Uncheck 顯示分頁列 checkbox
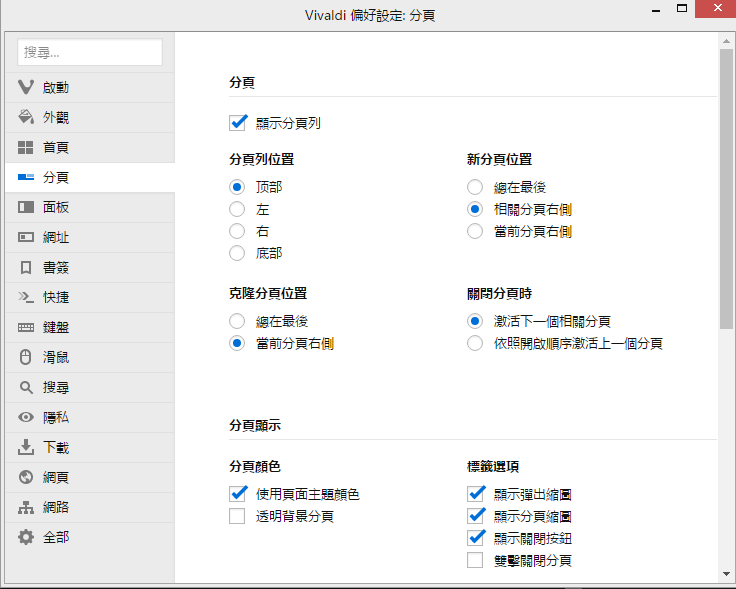The width and height of the screenshot is (736, 589). [x=238, y=123]
